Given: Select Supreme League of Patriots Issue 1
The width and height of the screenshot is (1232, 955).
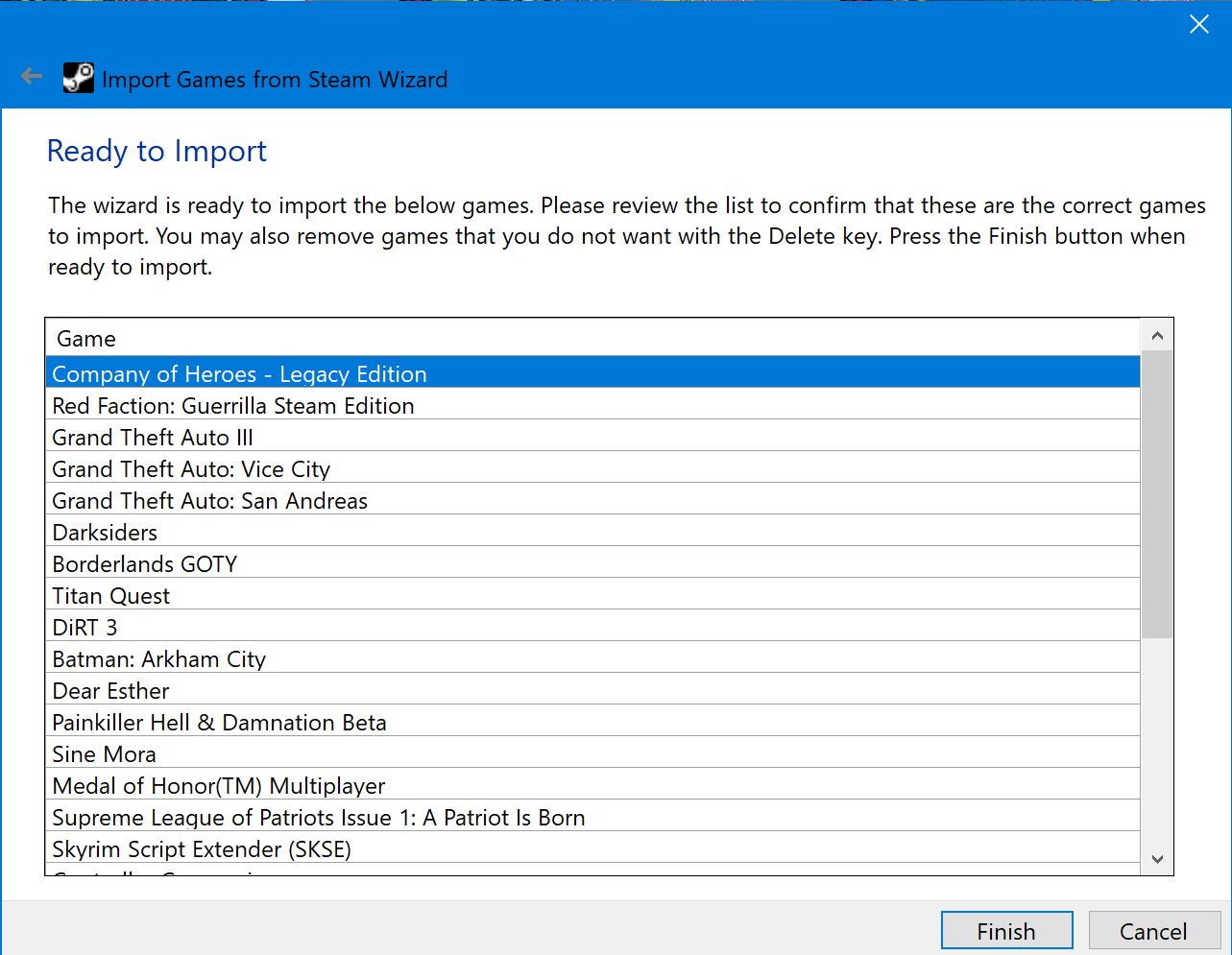Looking at the screenshot, I should (593, 816).
